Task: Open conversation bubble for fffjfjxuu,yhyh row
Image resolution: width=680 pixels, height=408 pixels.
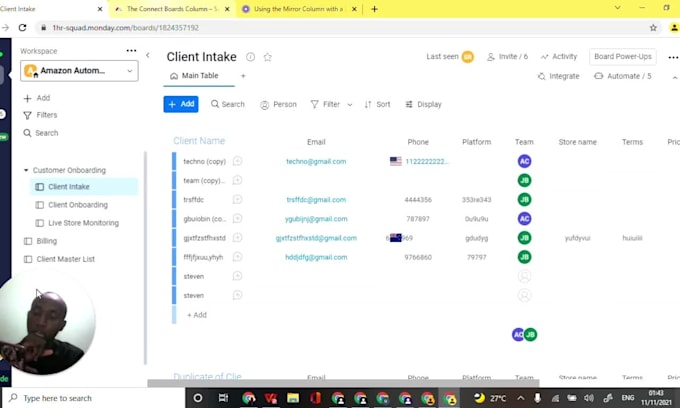Action: coord(237,257)
